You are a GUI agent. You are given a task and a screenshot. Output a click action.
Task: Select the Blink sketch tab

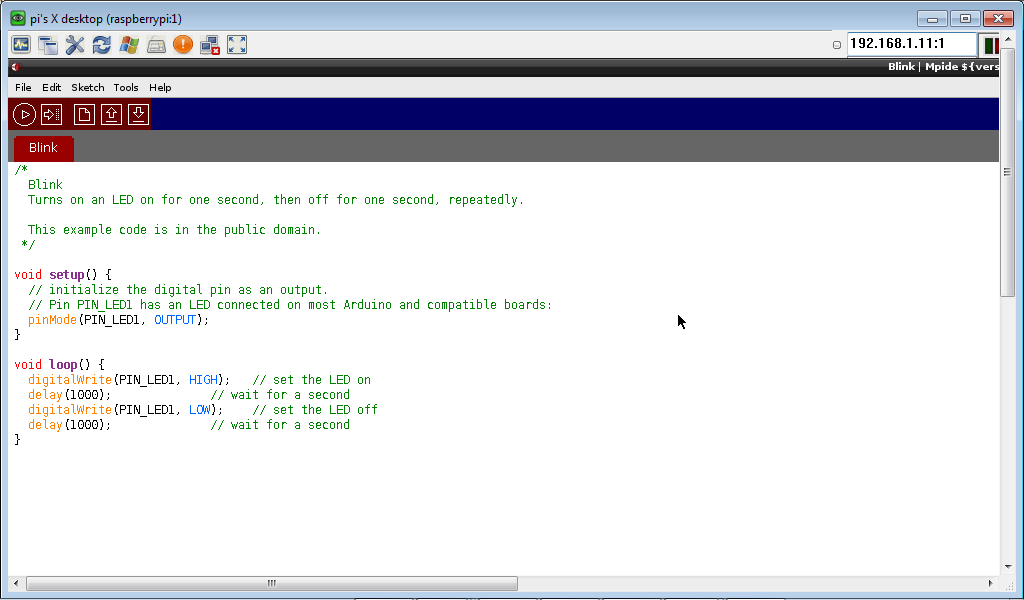tap(43, 148)
